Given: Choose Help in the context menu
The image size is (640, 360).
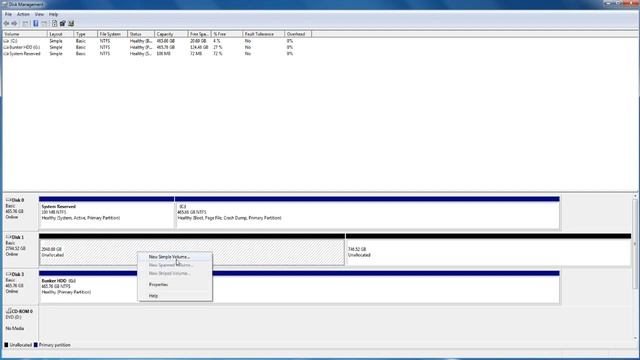Looking at the screenshot, I should [175, 296].
